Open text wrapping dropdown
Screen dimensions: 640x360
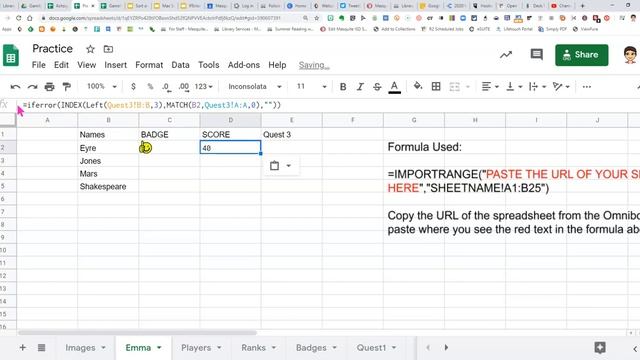(538, 87)
